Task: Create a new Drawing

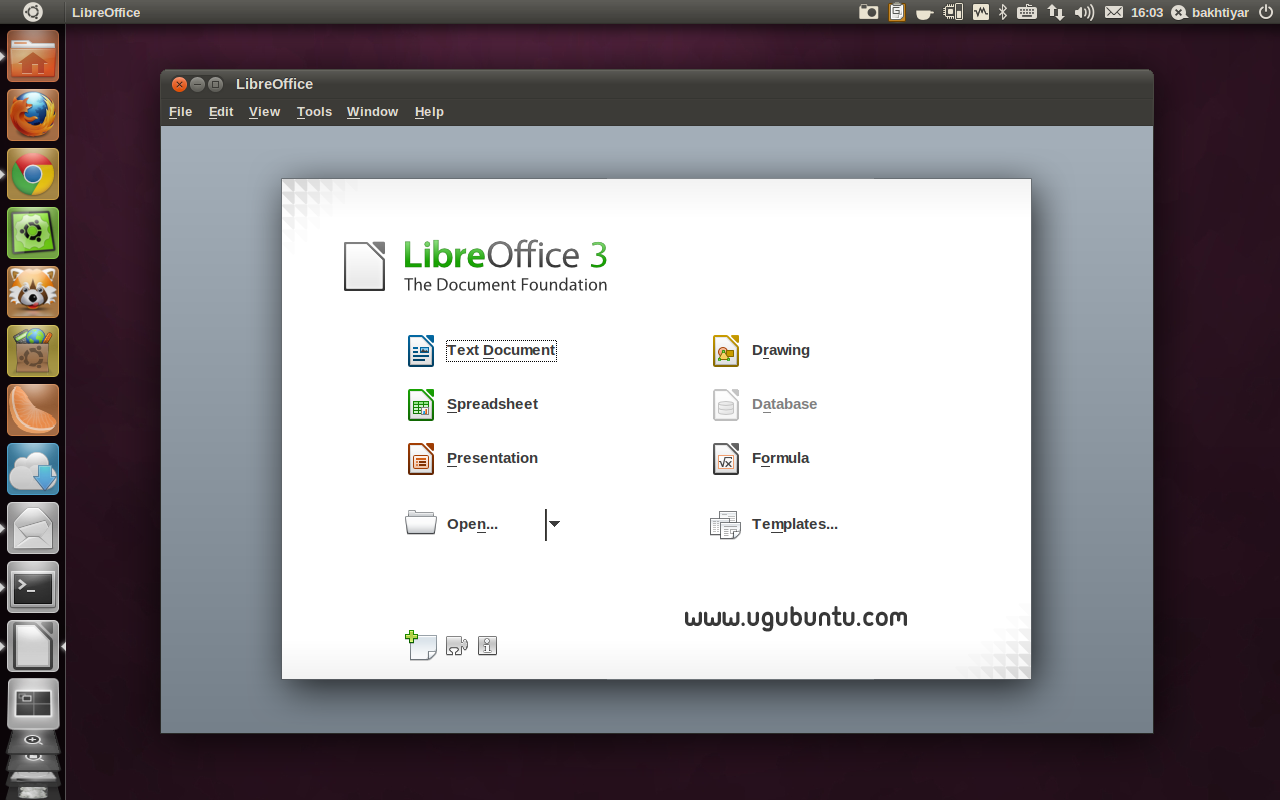Action: coord(781,350)
